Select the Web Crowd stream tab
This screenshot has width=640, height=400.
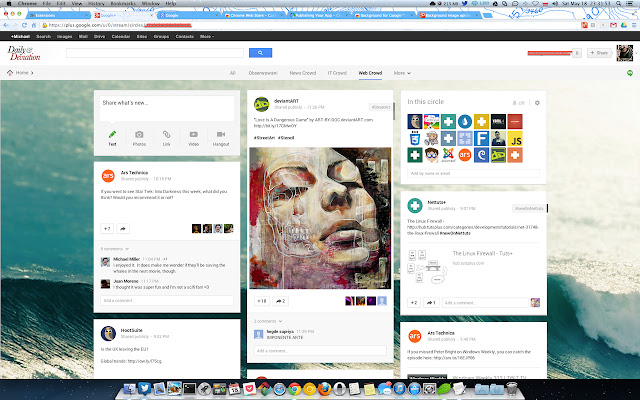pyautogui.click(x=370, y=73)
